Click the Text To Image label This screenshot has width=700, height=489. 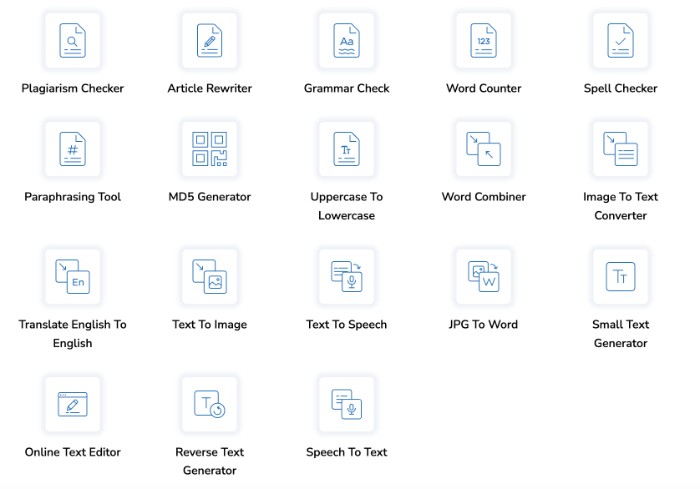(x=210, y=325)
